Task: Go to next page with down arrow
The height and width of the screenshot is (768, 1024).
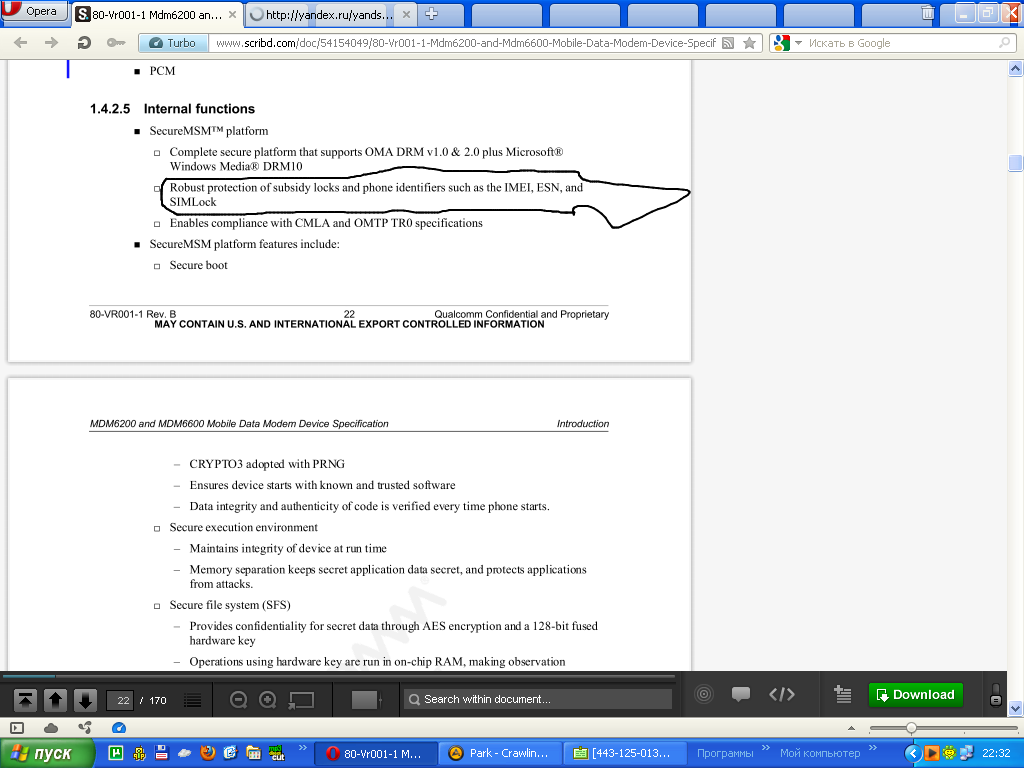Action: 85,700
